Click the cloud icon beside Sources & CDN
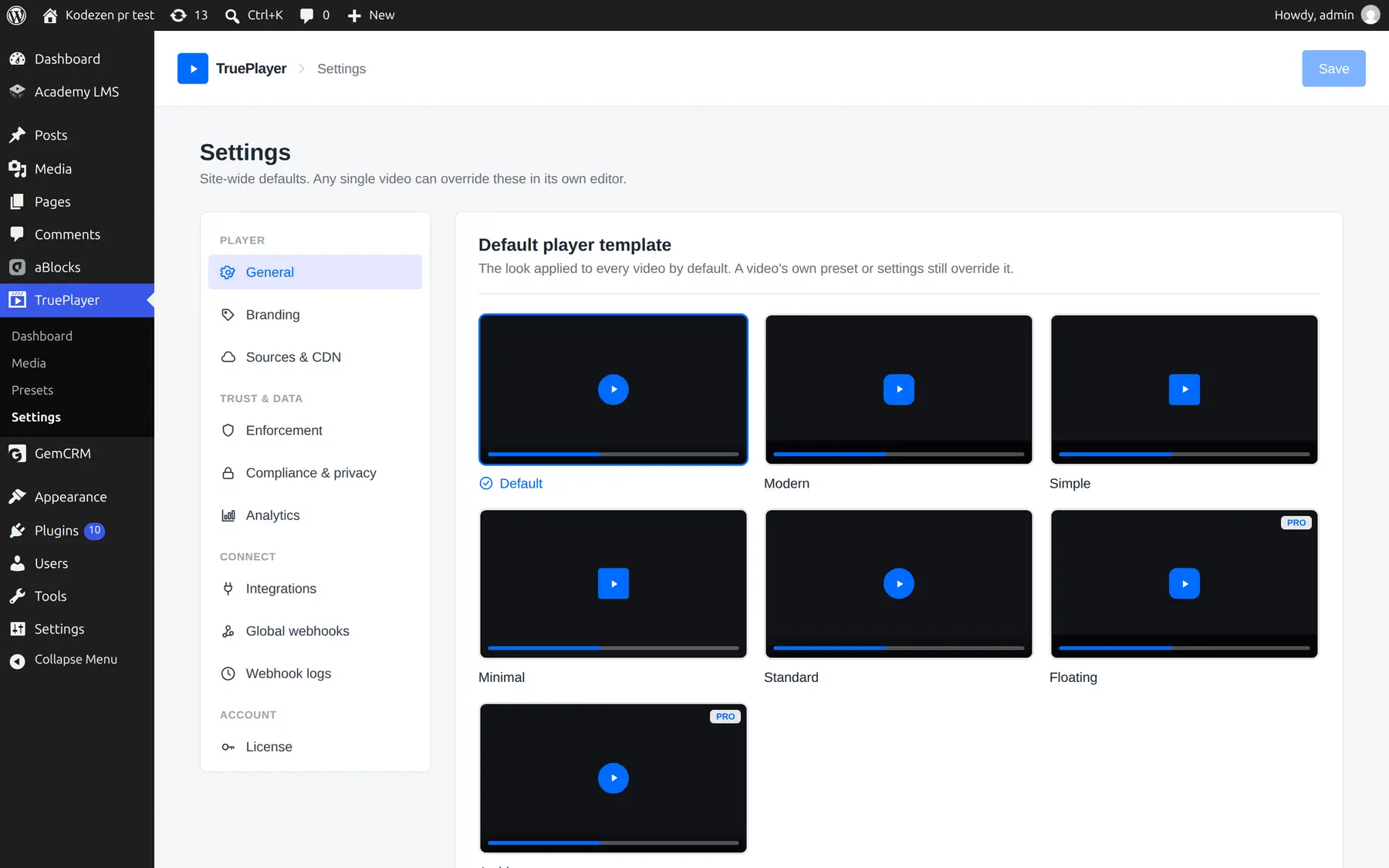The height and width of the screenshot is (868, 1389). tap(228, 357)
